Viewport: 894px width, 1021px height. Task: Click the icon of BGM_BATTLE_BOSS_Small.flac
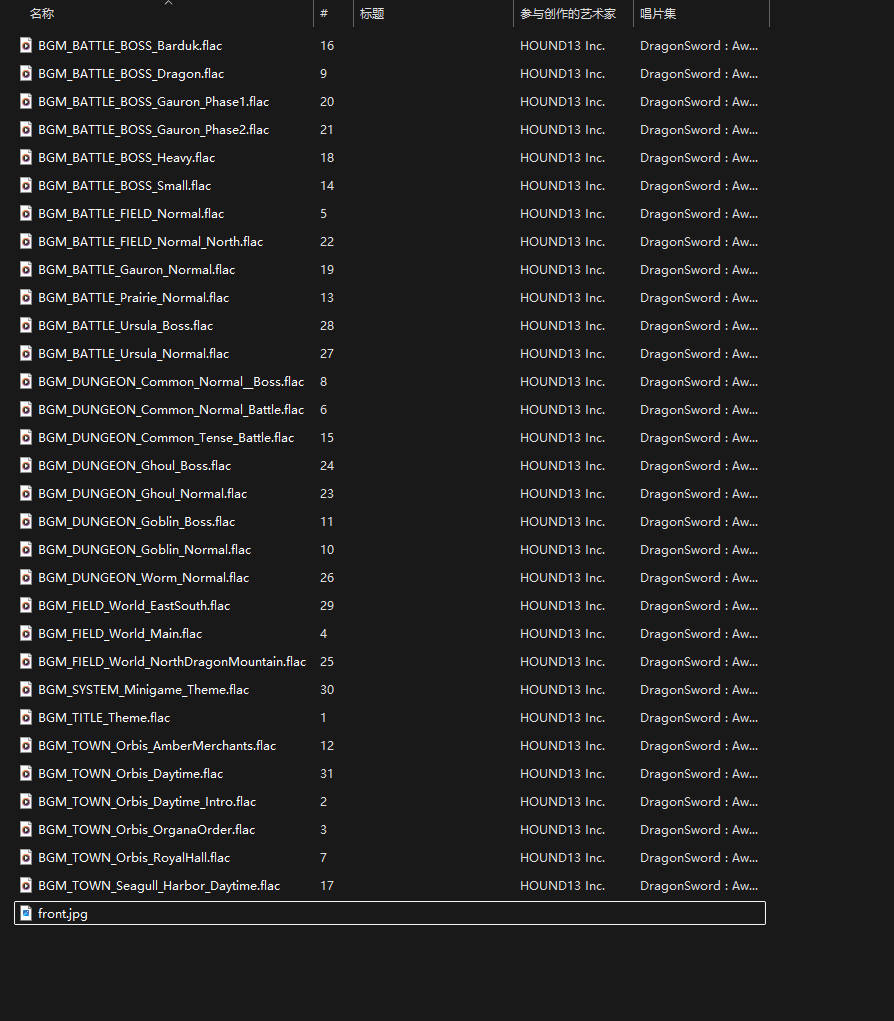25,186
